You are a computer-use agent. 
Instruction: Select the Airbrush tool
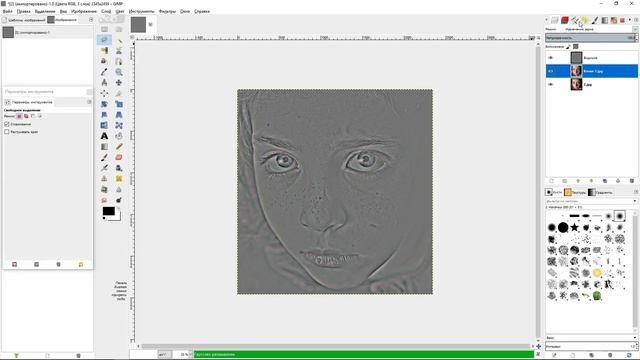point(104,168)
